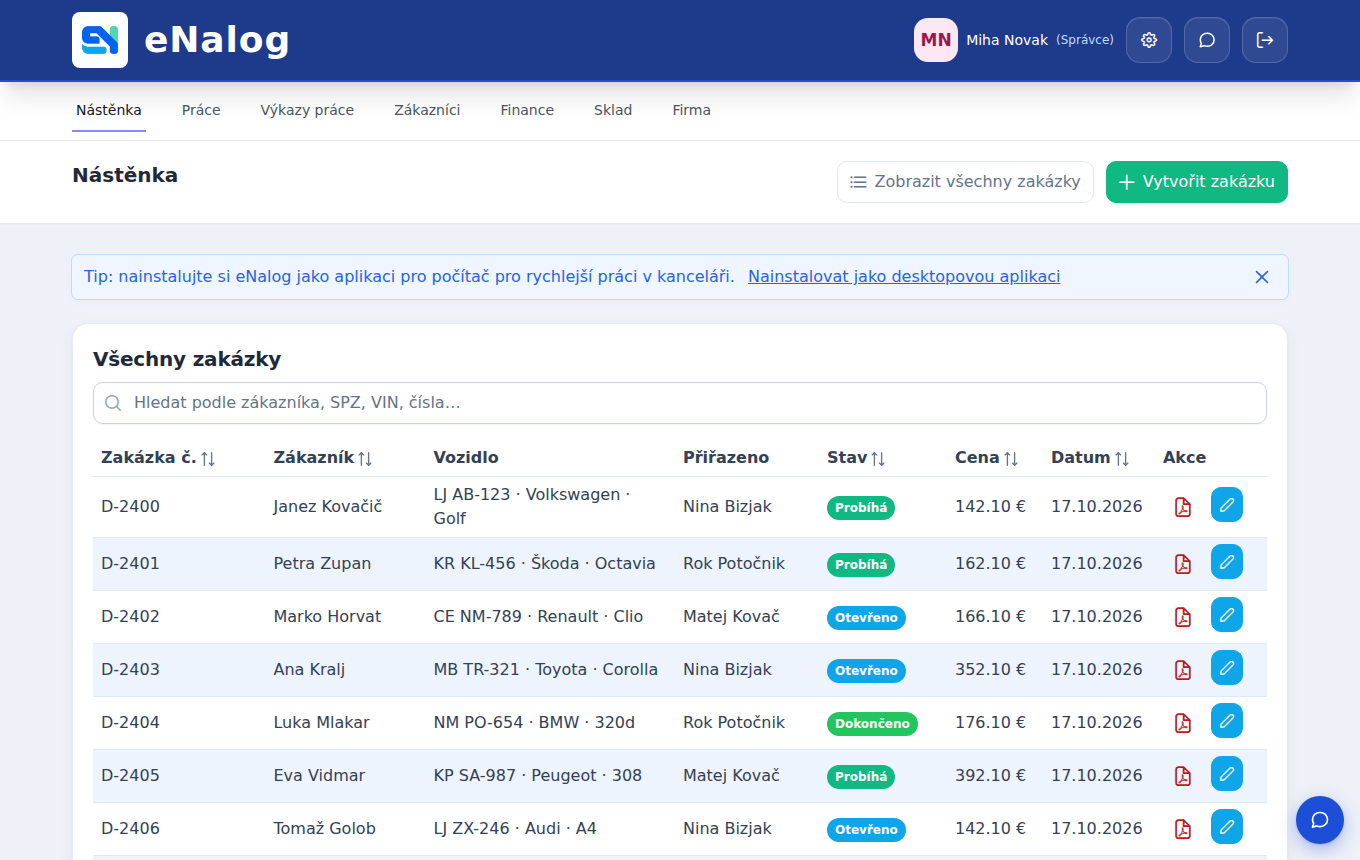Edit Marko Horvat's order
The image size is (1360, 860).
(x=1227, y=615)
